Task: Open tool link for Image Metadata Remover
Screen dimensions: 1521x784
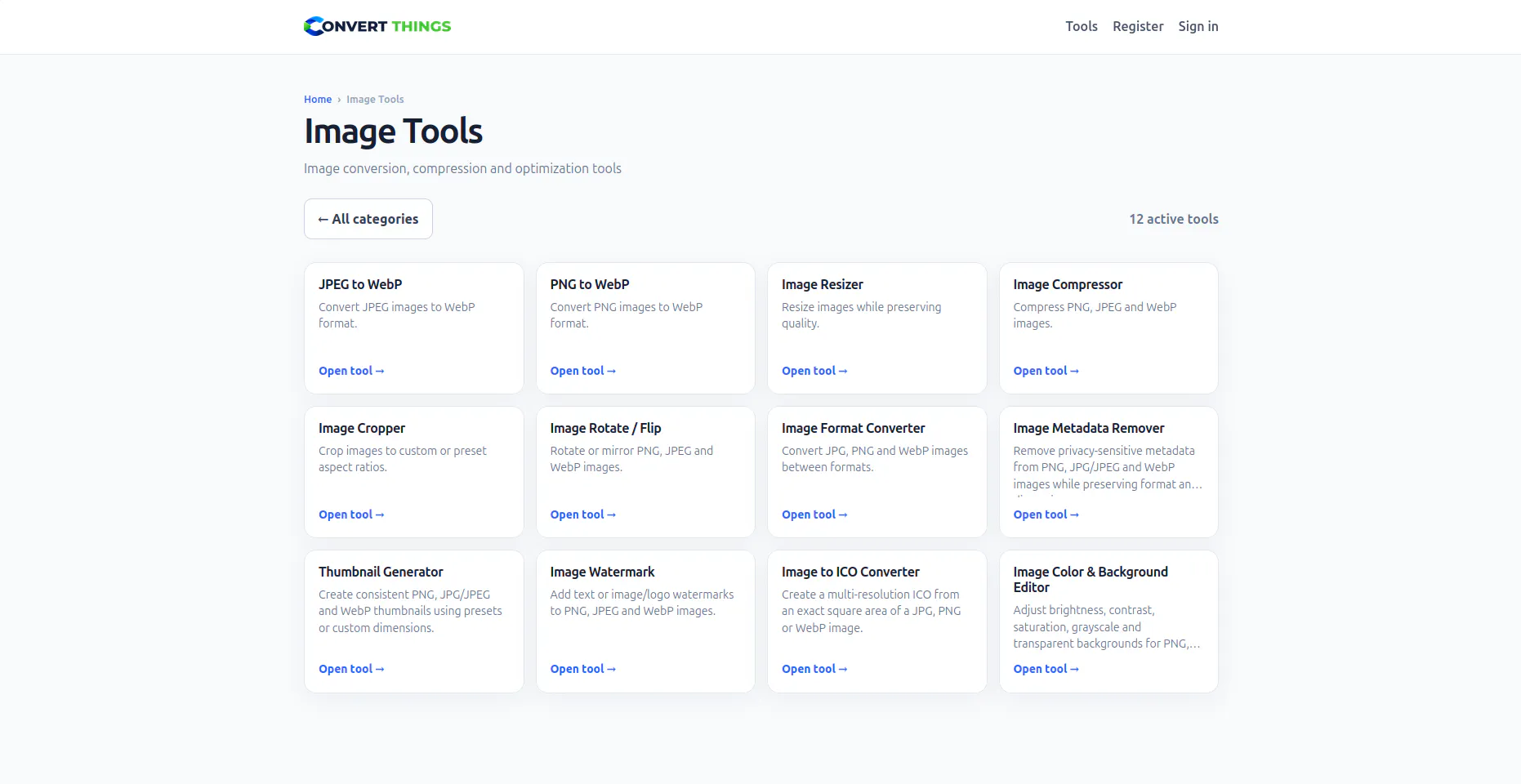Action: 1046,514
